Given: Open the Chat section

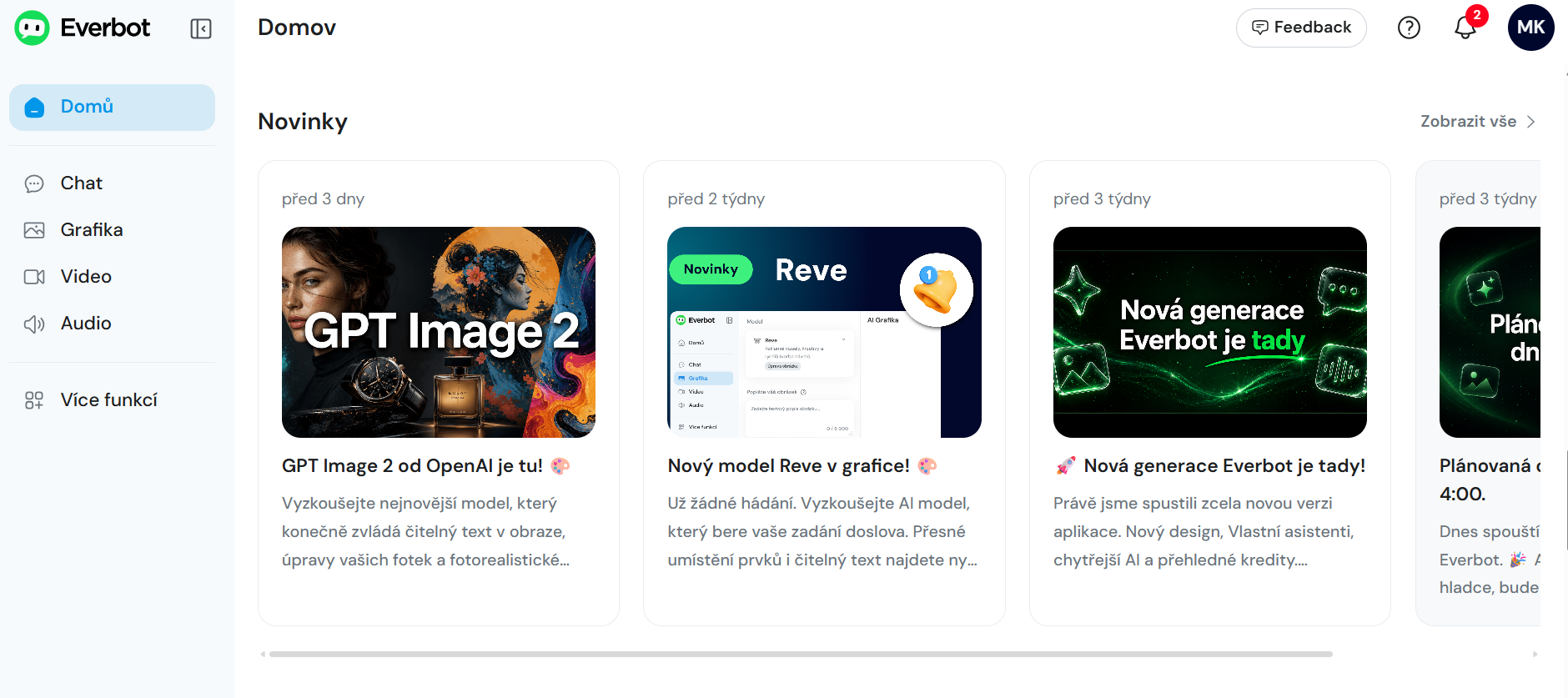Looking at the screenshot, I should [112, 183].
